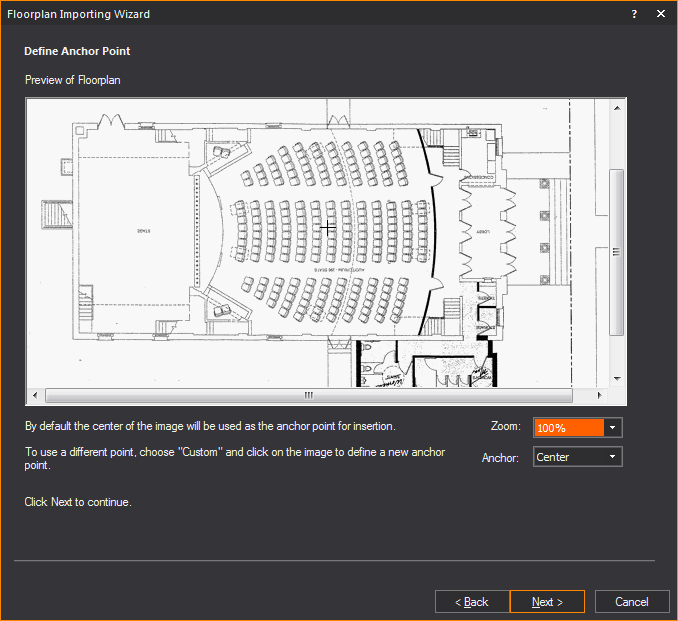
Task: Click the preview's horizontal scroll right arrow
Action: 601,394
